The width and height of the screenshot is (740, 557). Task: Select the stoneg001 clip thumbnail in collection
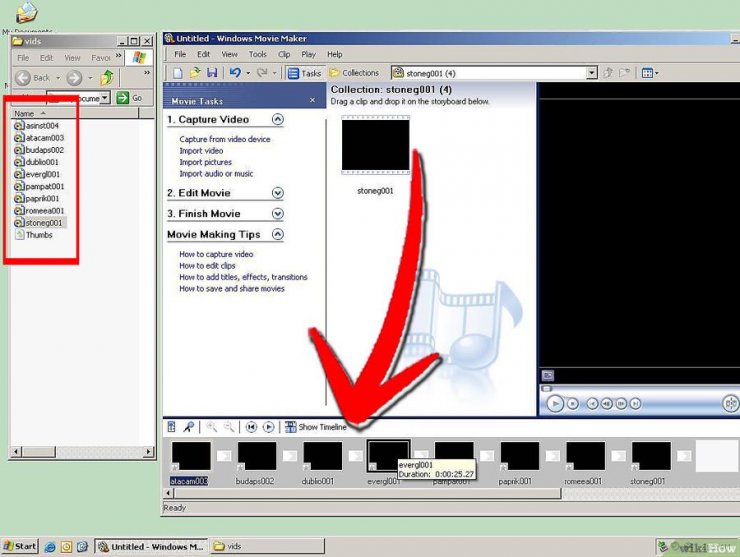pyautogui.click(x=376, y=145)
